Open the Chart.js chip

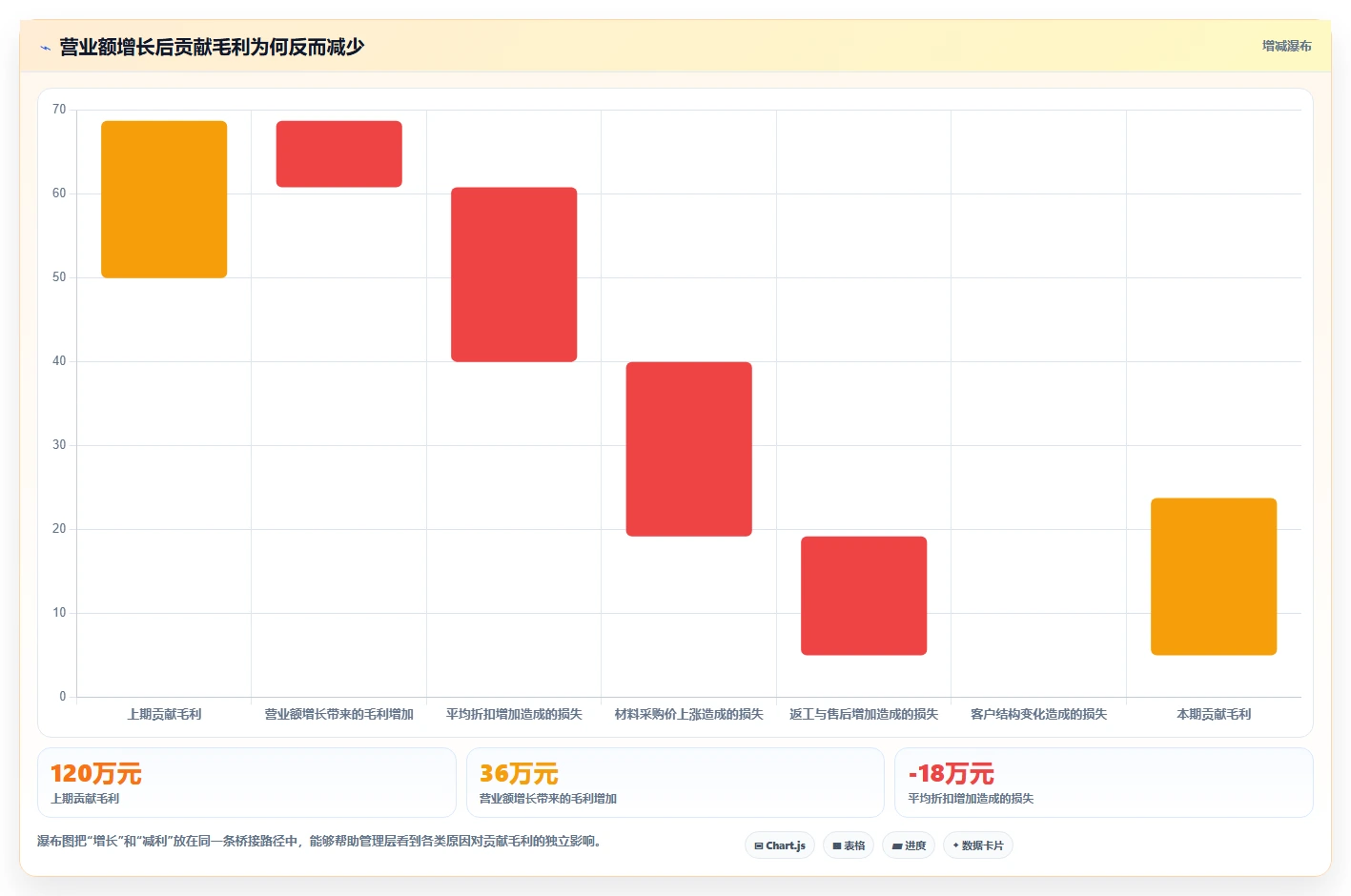tap(780, 845)
